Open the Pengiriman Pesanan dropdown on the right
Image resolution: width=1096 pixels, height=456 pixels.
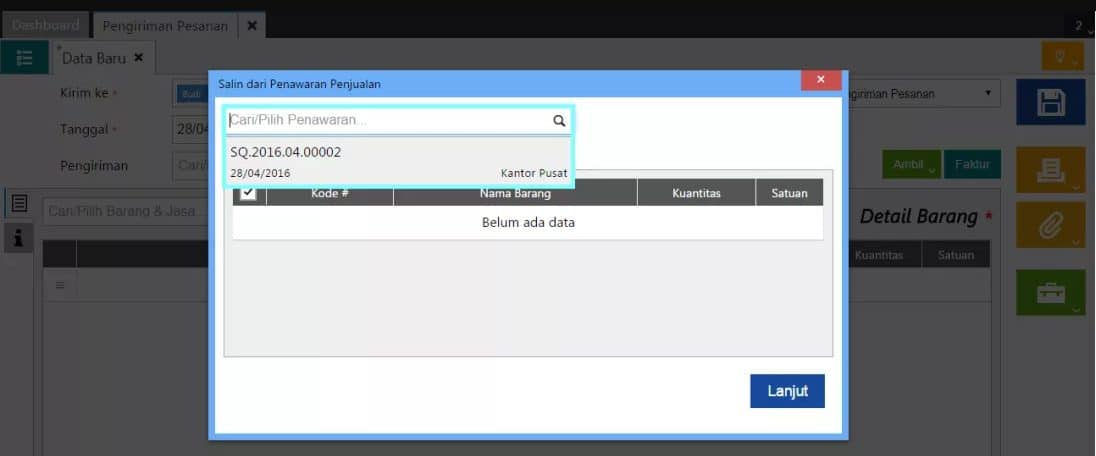click(918, 93)
